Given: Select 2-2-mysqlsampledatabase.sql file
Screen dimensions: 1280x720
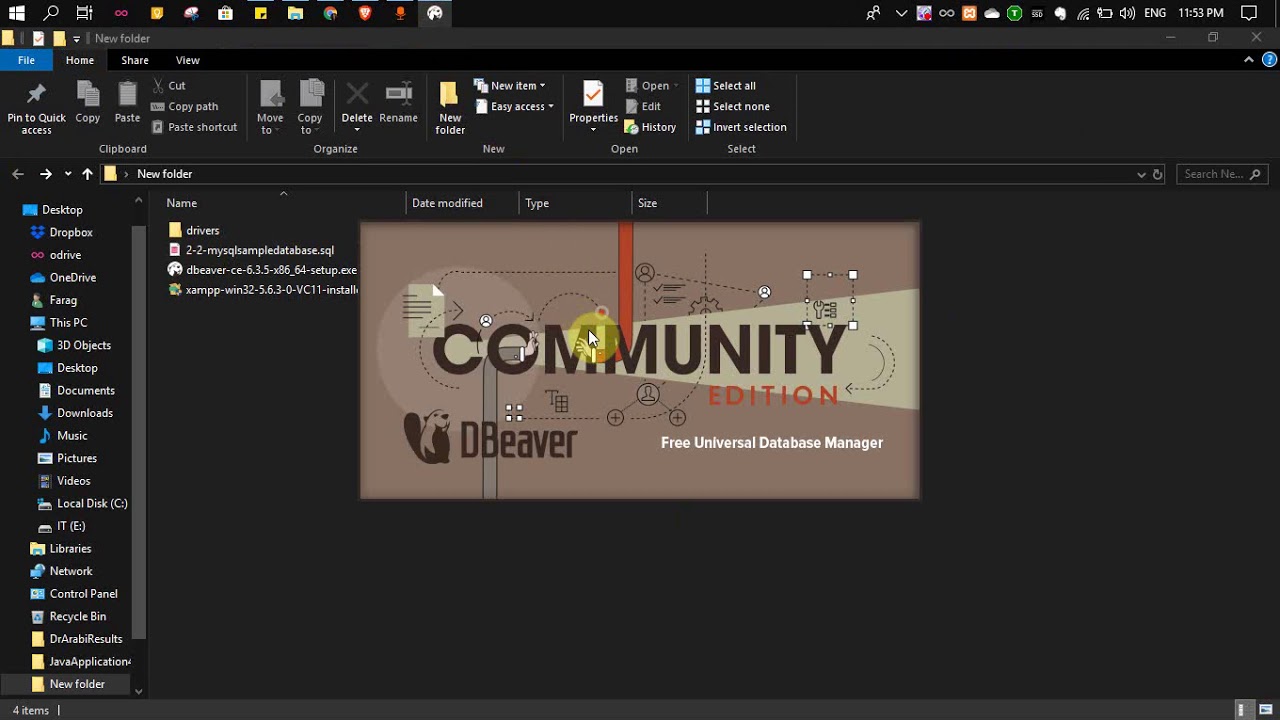Looking at the screenshot, I should click(x=251, y=250).
